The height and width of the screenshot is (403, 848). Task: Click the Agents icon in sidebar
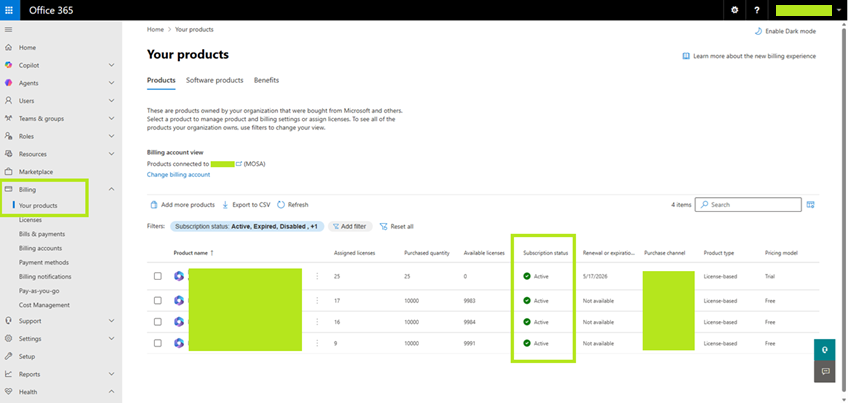(x=8, y=83)
